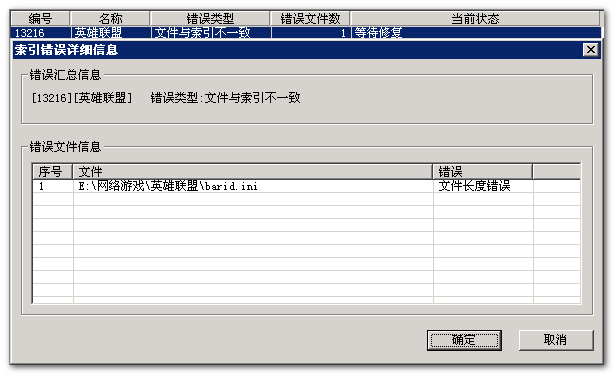
Task: Close the 索引错误详细信息 dialog
Action: tap(591, 50)
